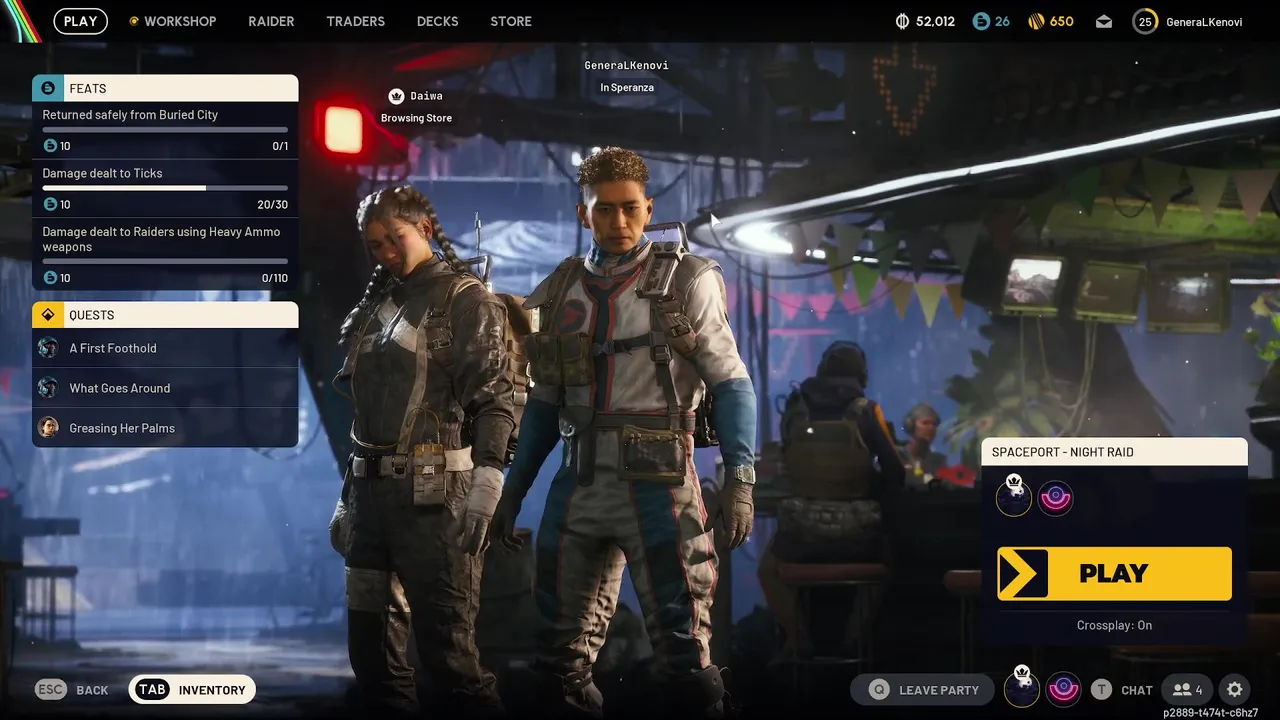Viewport: 1280px width, 720px height.
Task: Open the Feats panel header
Action: pos(165,88)
